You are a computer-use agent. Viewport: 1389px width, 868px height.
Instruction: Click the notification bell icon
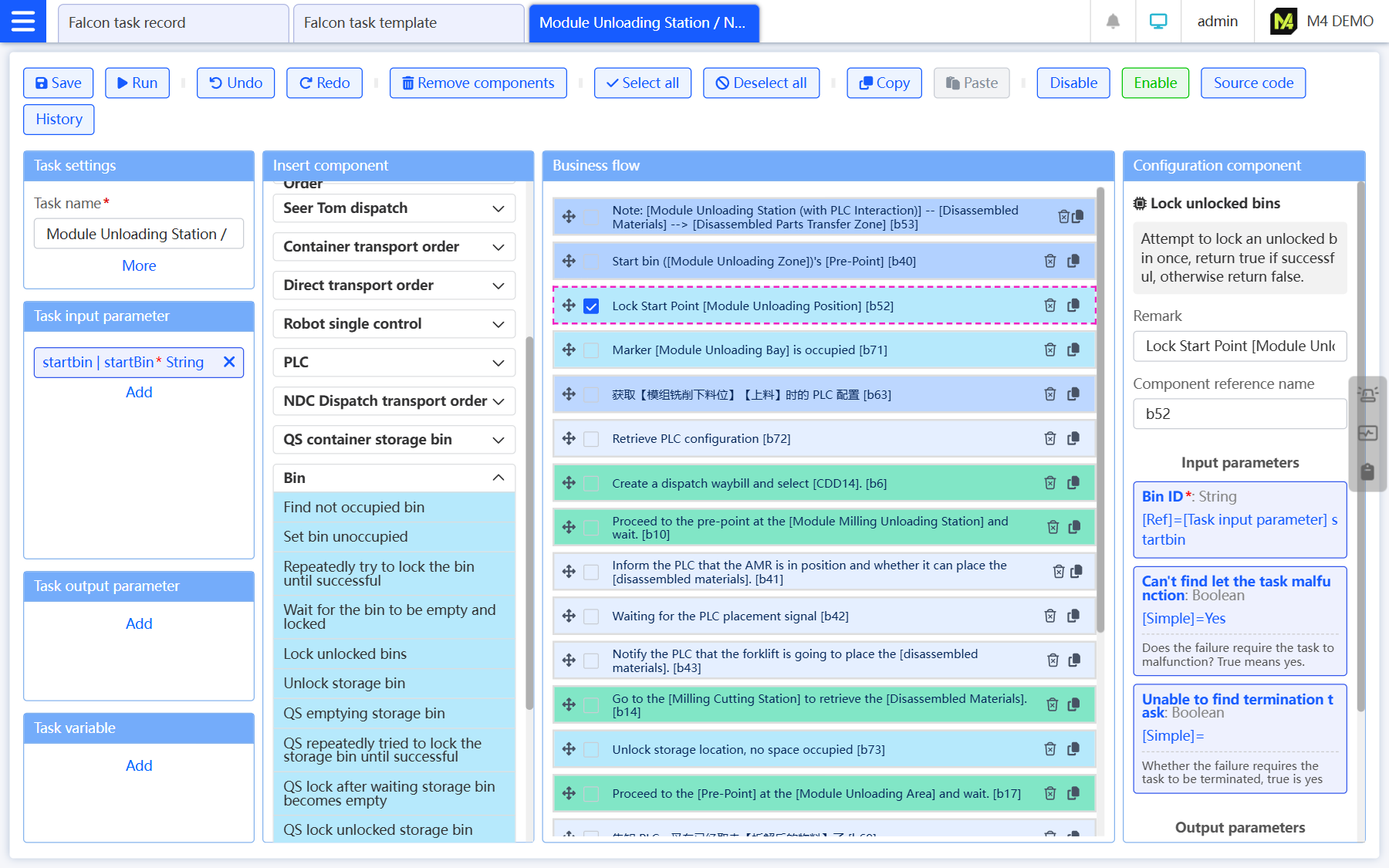1113,22
